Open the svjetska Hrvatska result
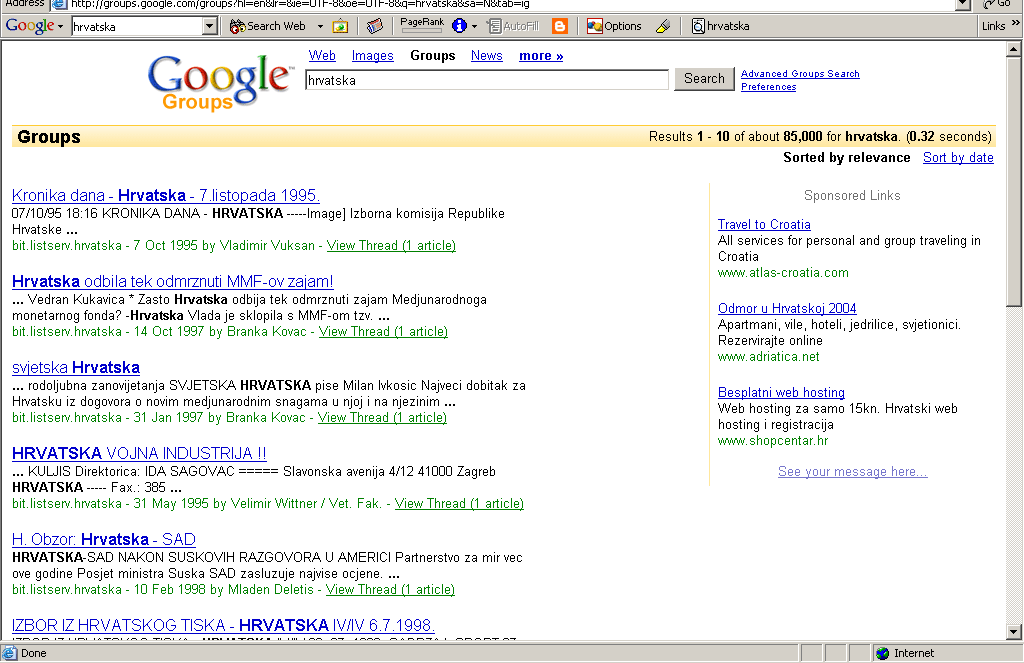The height and width of the screenshot is (663, 1024). pyautogui.click(x=76, y=368)
